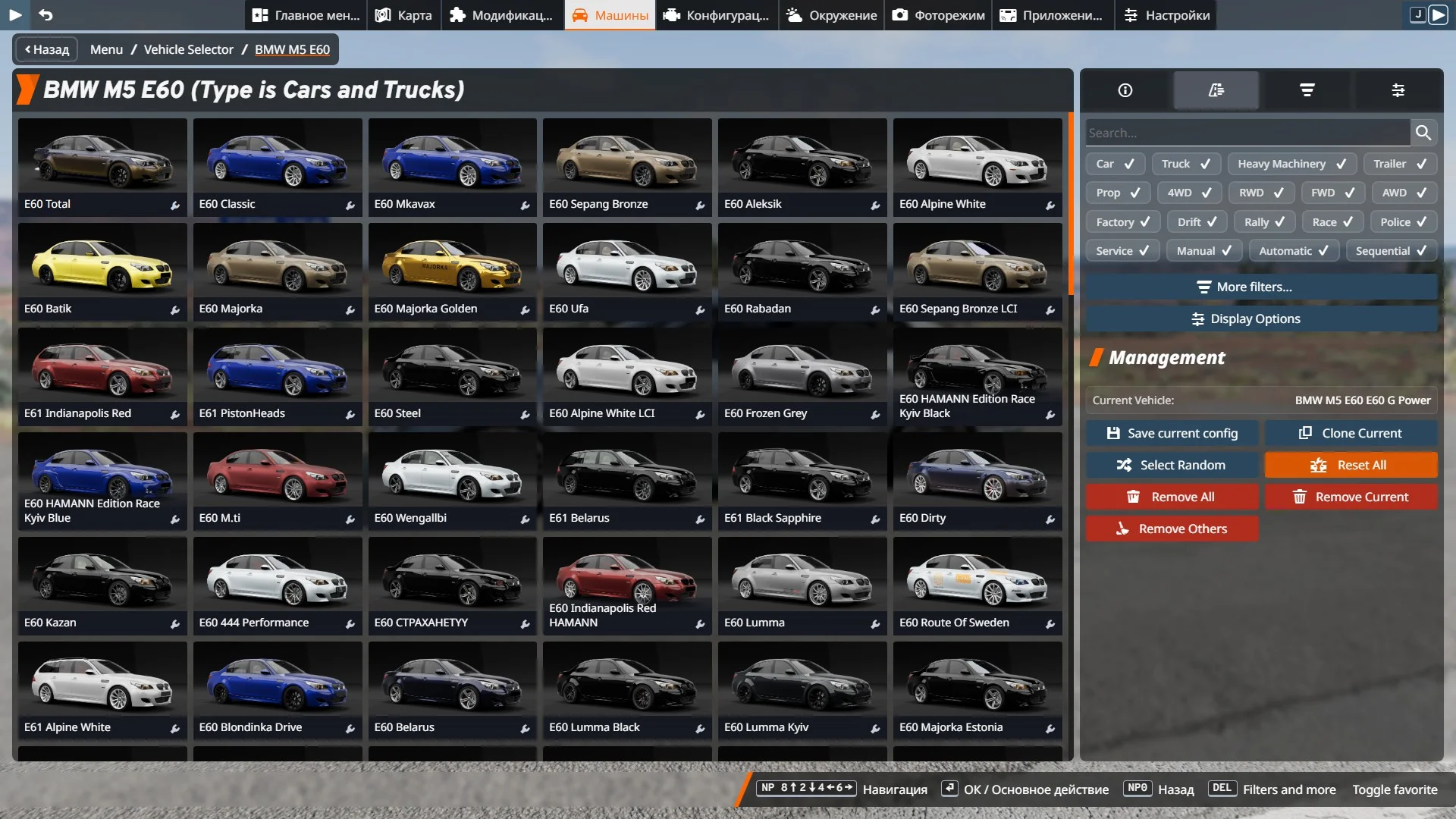The image size is (1456, 819).
Task: Click the J icon in top-right corner
Action: [1417, 14]
